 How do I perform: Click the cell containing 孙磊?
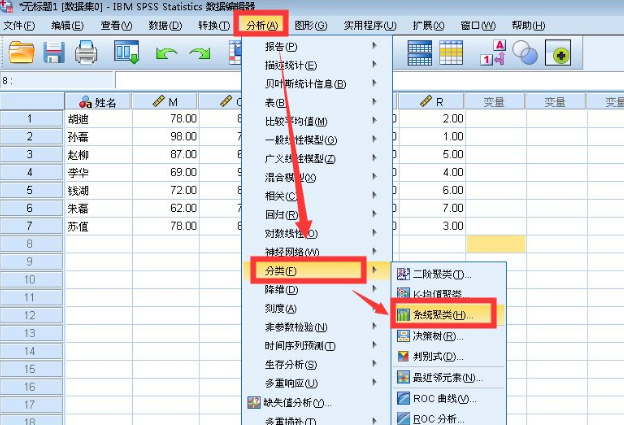pyautogui.click(x=98, y=136)
